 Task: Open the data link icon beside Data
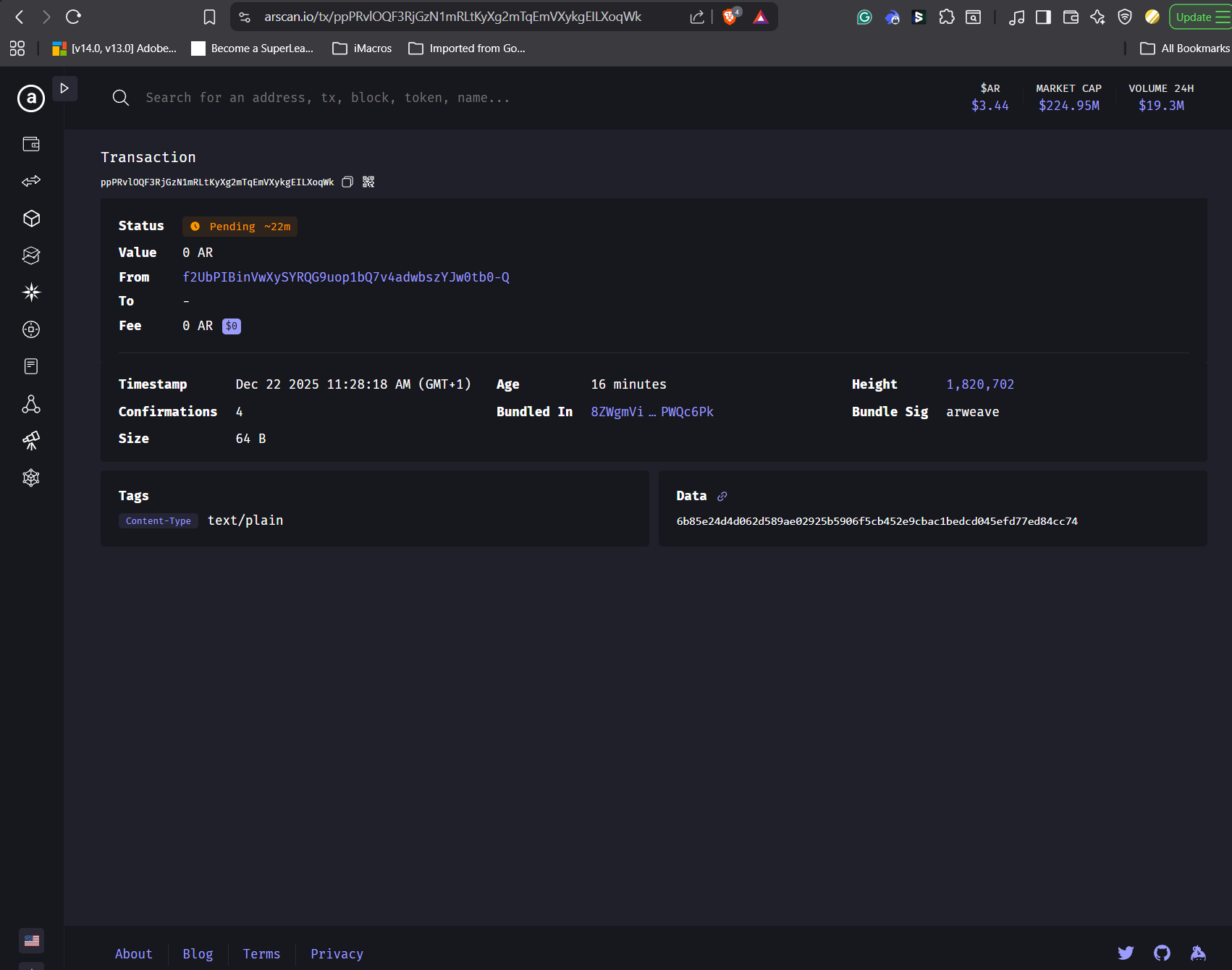tap(722, 497)
